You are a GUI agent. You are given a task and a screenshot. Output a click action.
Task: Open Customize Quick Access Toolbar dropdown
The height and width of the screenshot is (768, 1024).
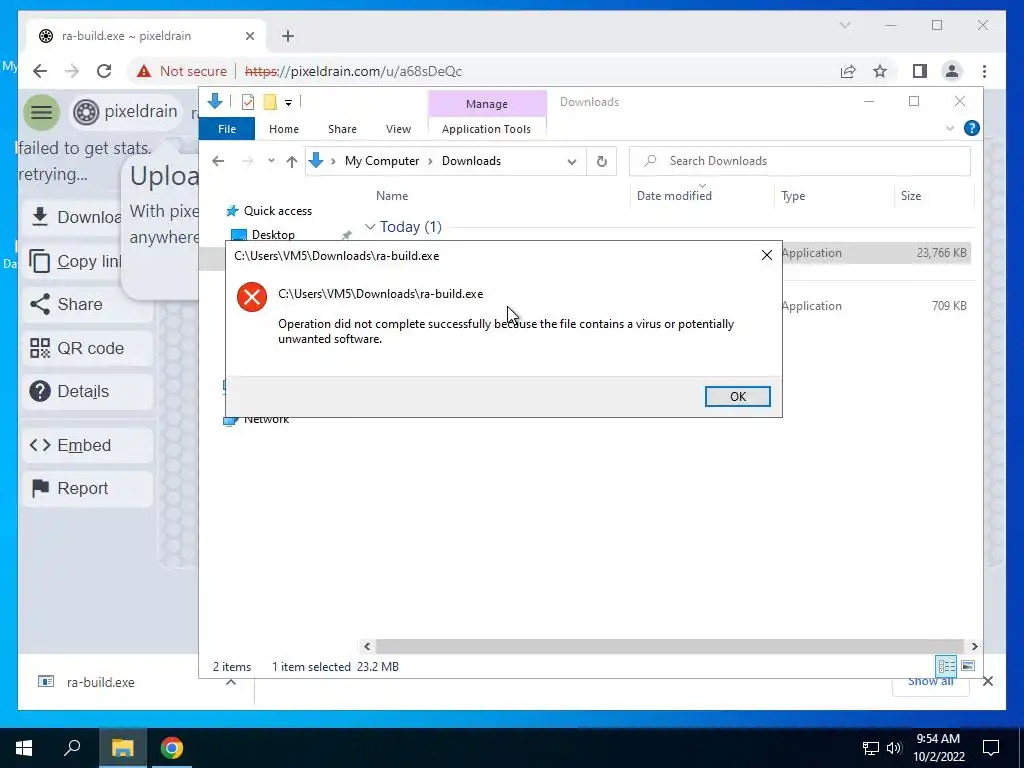288,102
